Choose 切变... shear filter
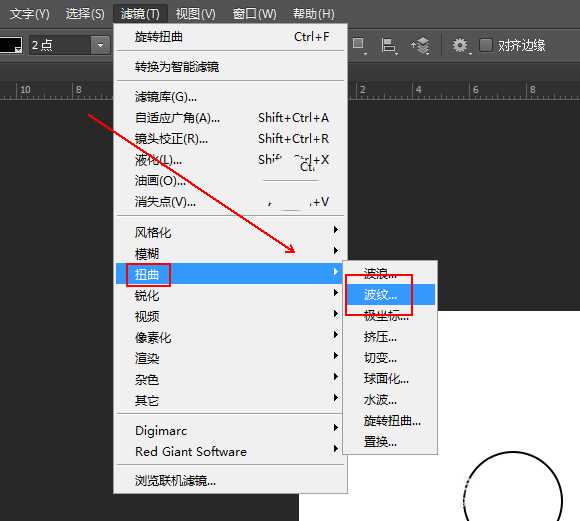Screen dimensions: 580x521 tap(390, 358)
